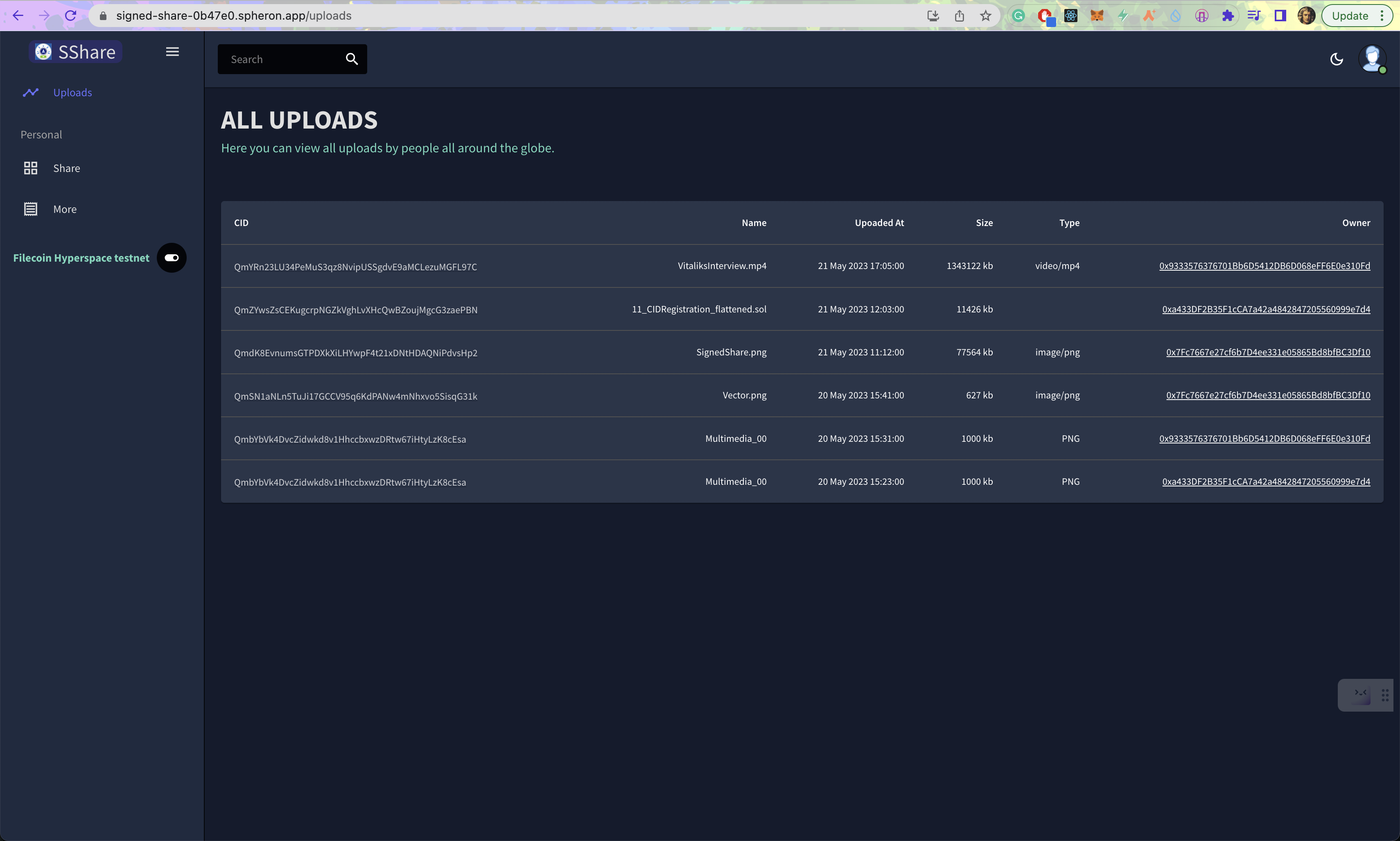Open the Uploads sidebar item

tap(72, 93)
